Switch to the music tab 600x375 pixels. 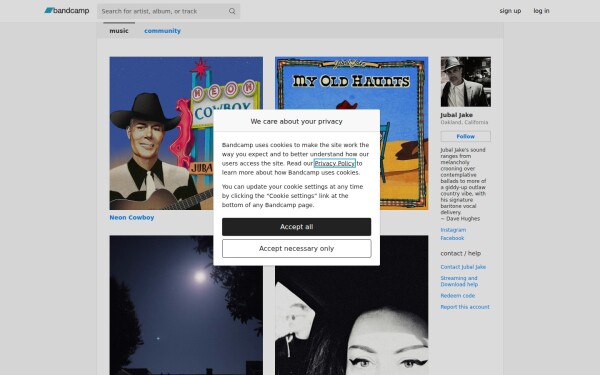119,31
